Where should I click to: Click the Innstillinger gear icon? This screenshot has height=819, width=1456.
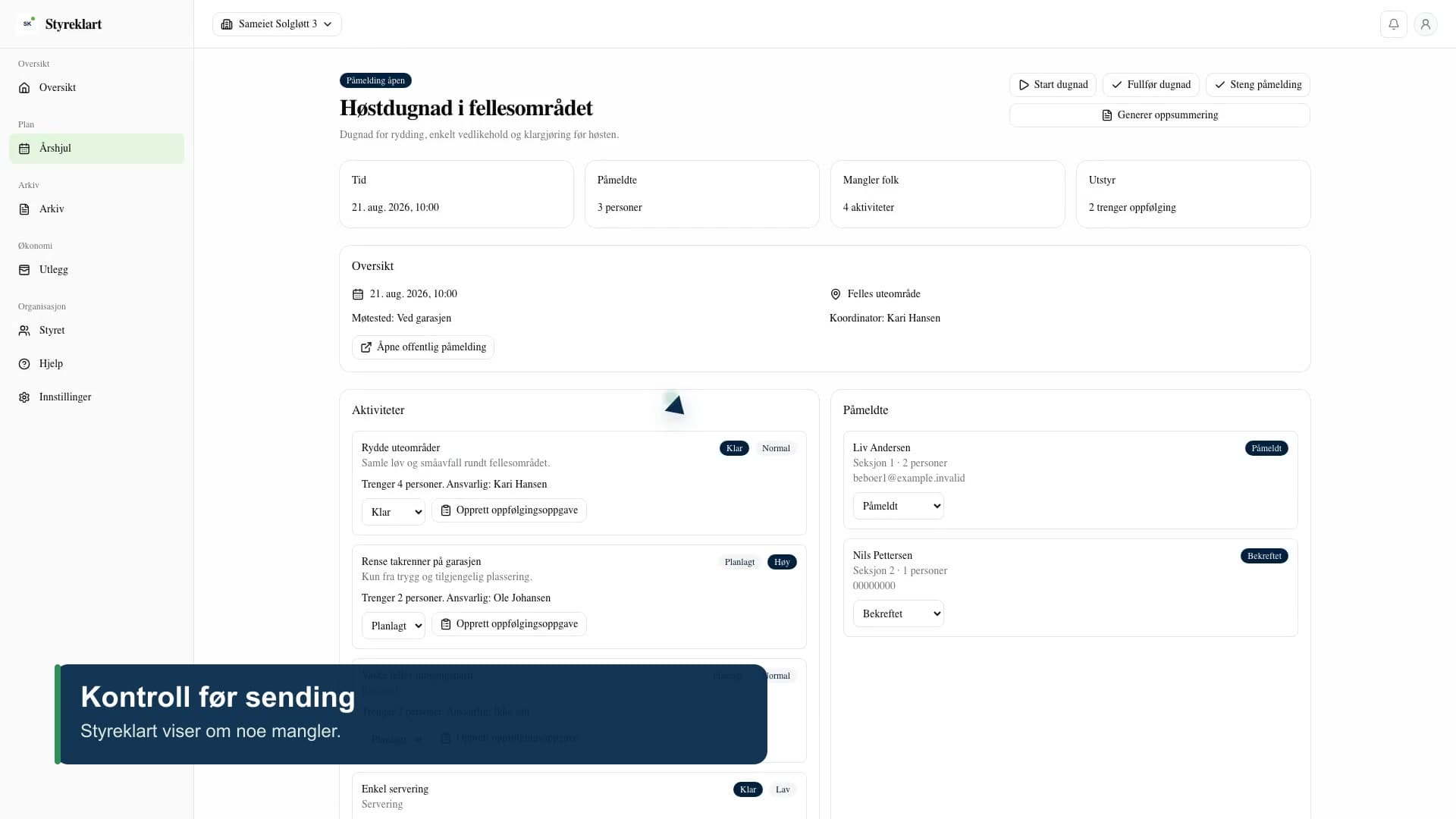click(x=24, y=397)
